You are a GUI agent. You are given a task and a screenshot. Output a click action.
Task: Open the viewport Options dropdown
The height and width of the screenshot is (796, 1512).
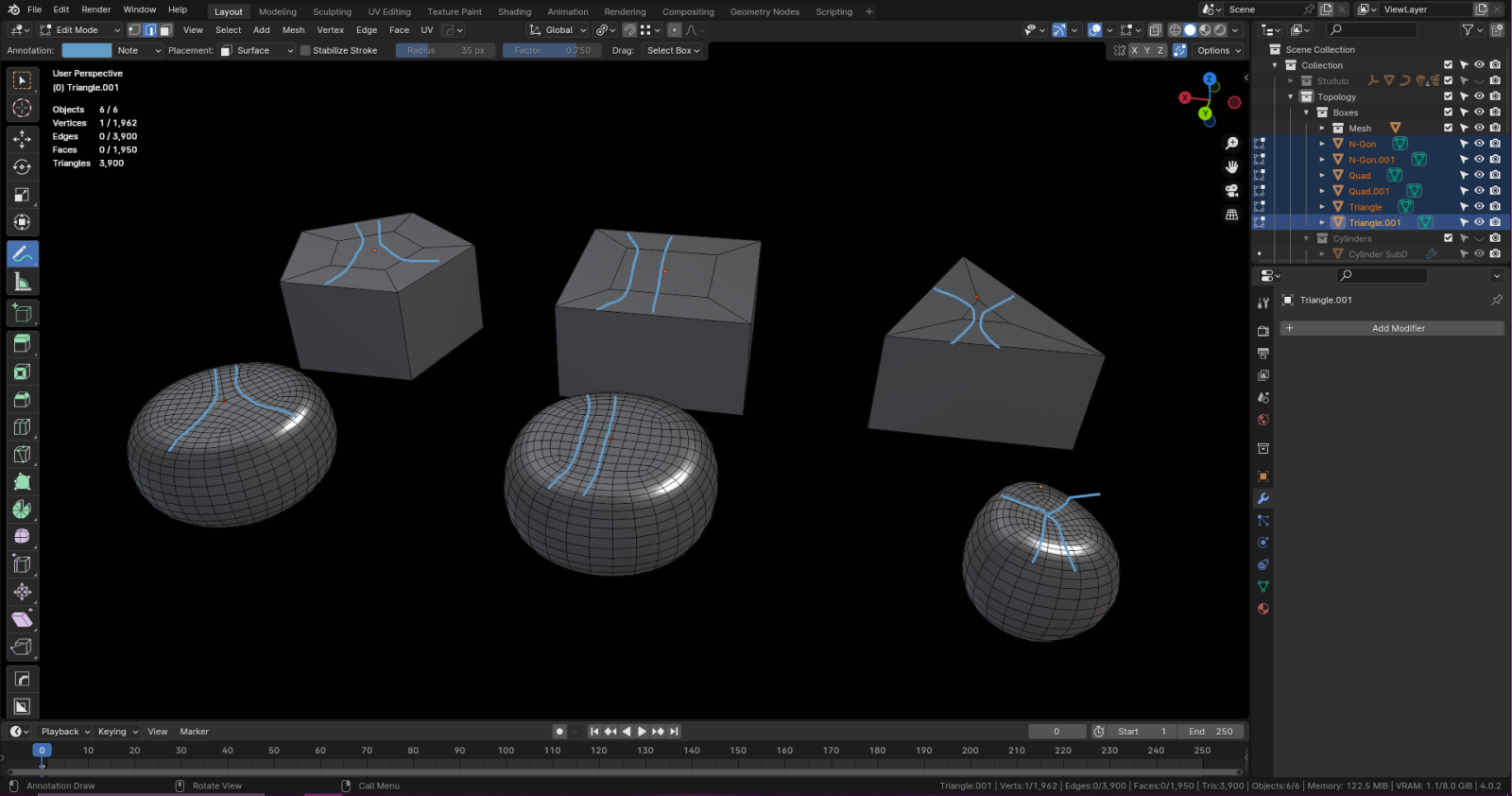[1218, 50]
